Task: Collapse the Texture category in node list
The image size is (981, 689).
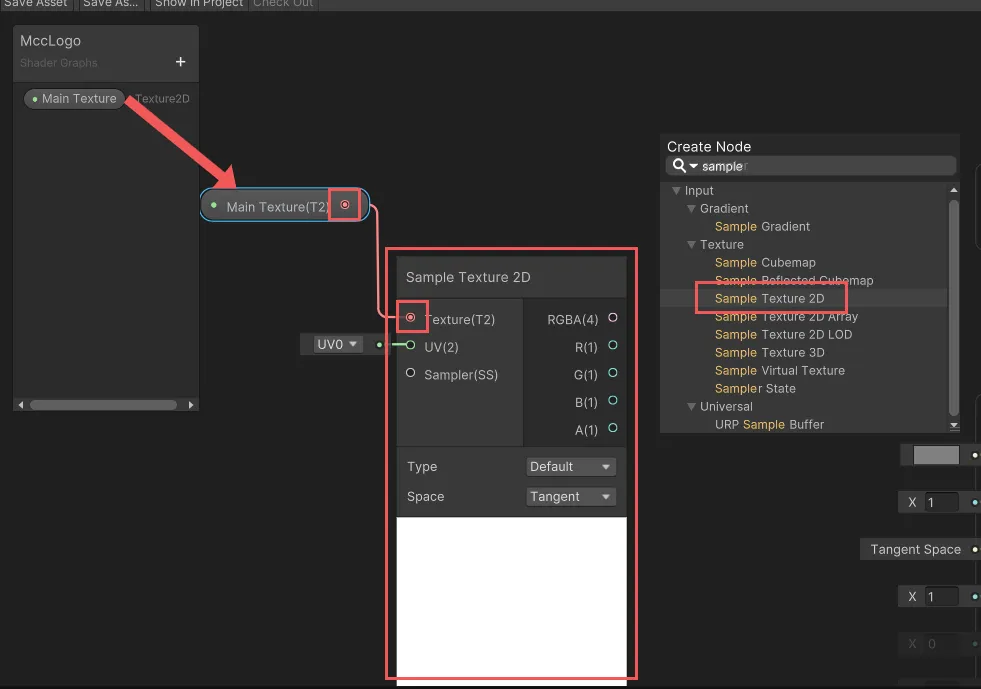Action: tap(691, 245)
